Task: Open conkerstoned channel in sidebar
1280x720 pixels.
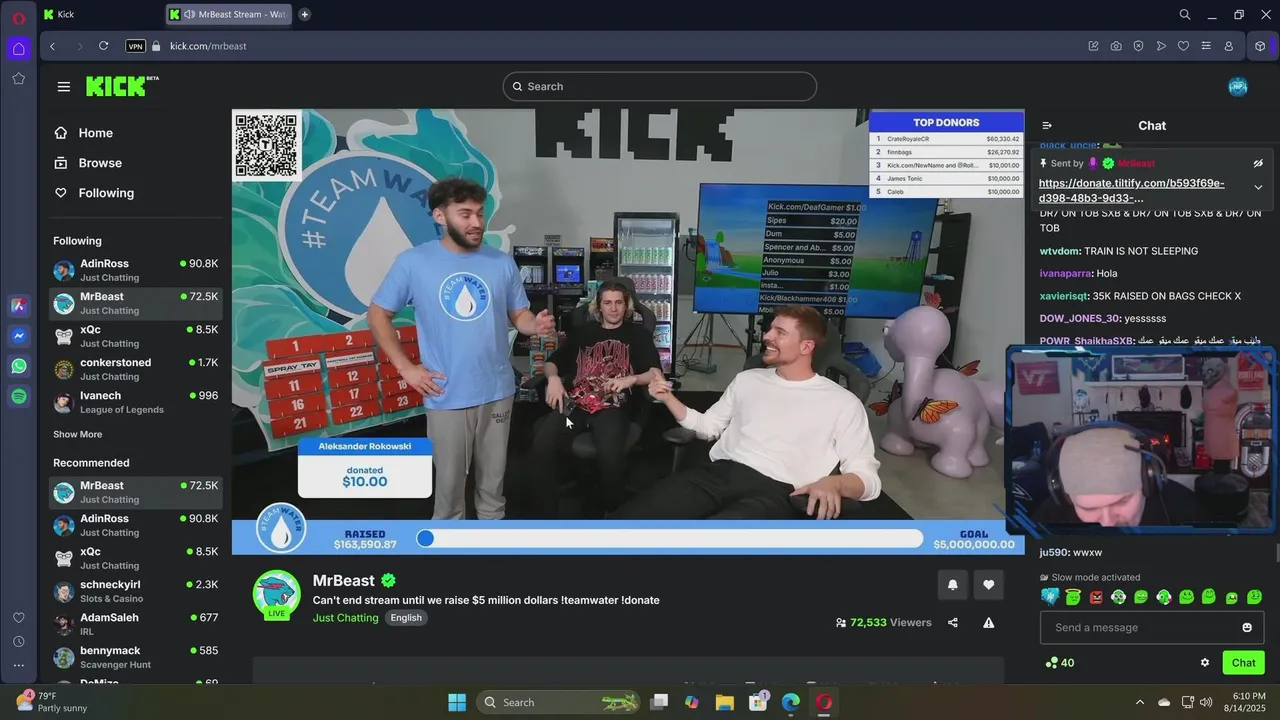Action: [x=135, y=369]
